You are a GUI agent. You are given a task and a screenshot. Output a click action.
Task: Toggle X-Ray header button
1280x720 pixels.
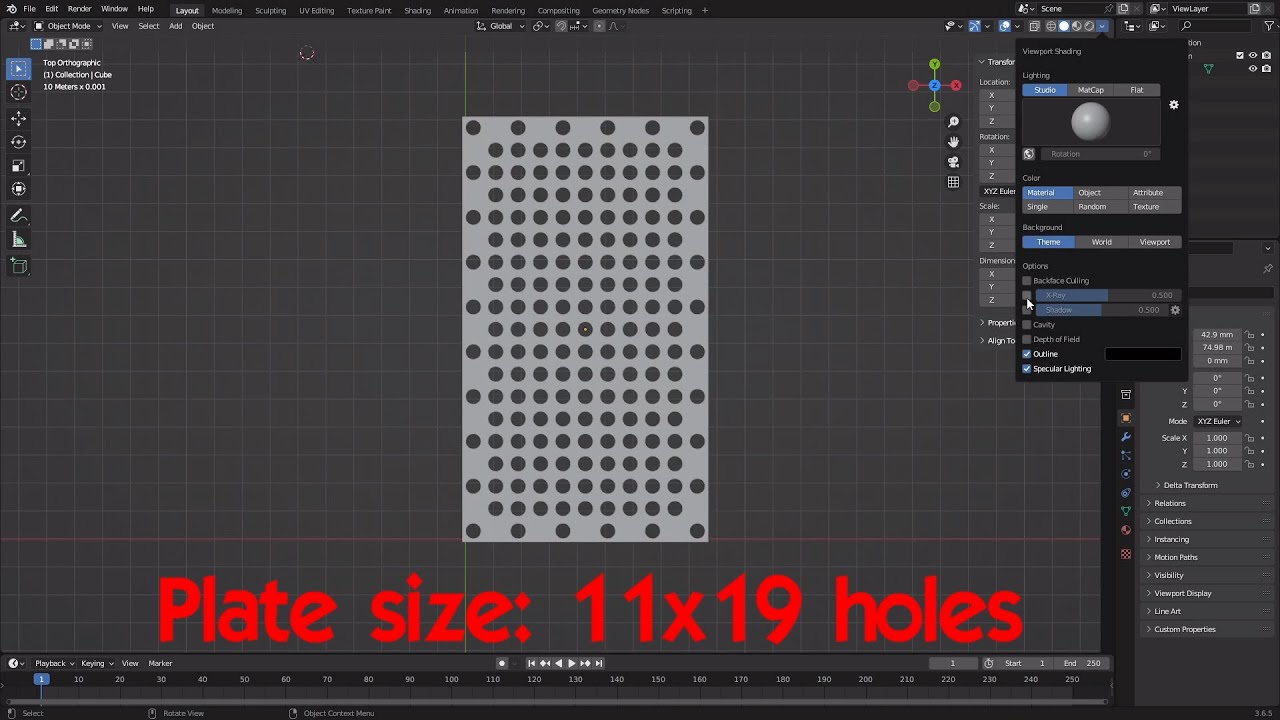[x=1035, y=26]
